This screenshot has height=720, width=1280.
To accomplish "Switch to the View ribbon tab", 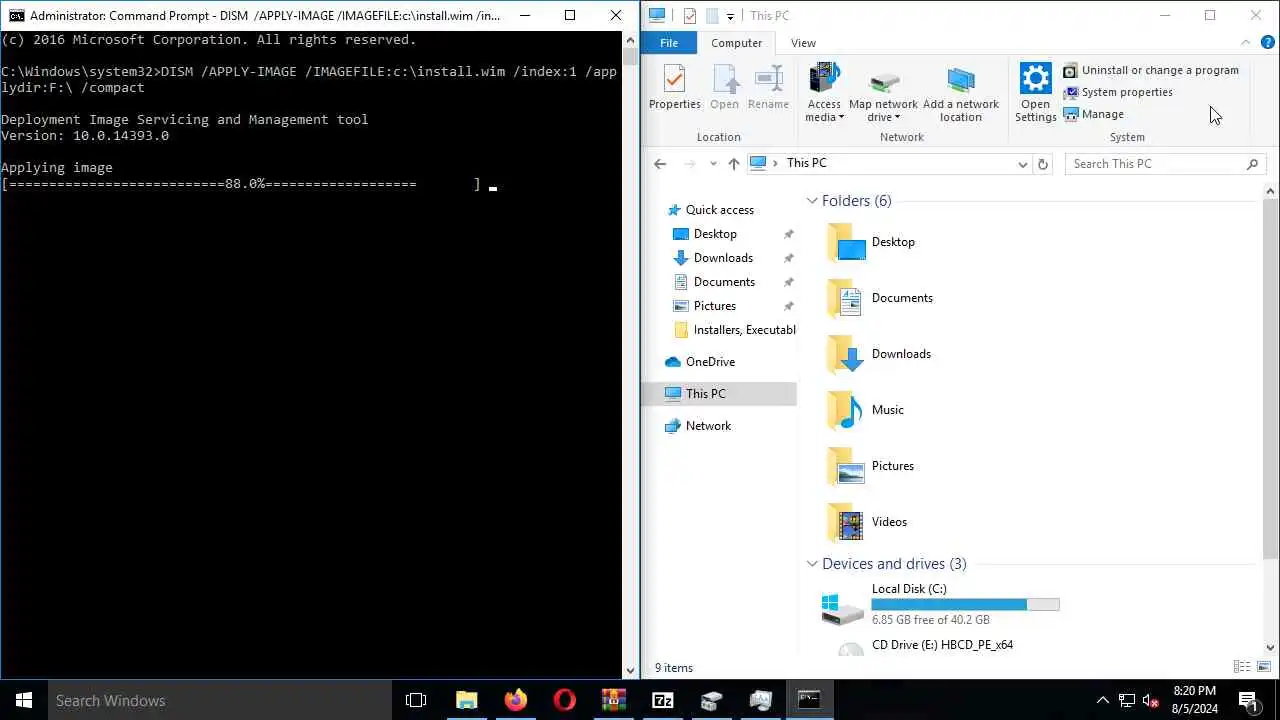I will click(x=803, y=43).
